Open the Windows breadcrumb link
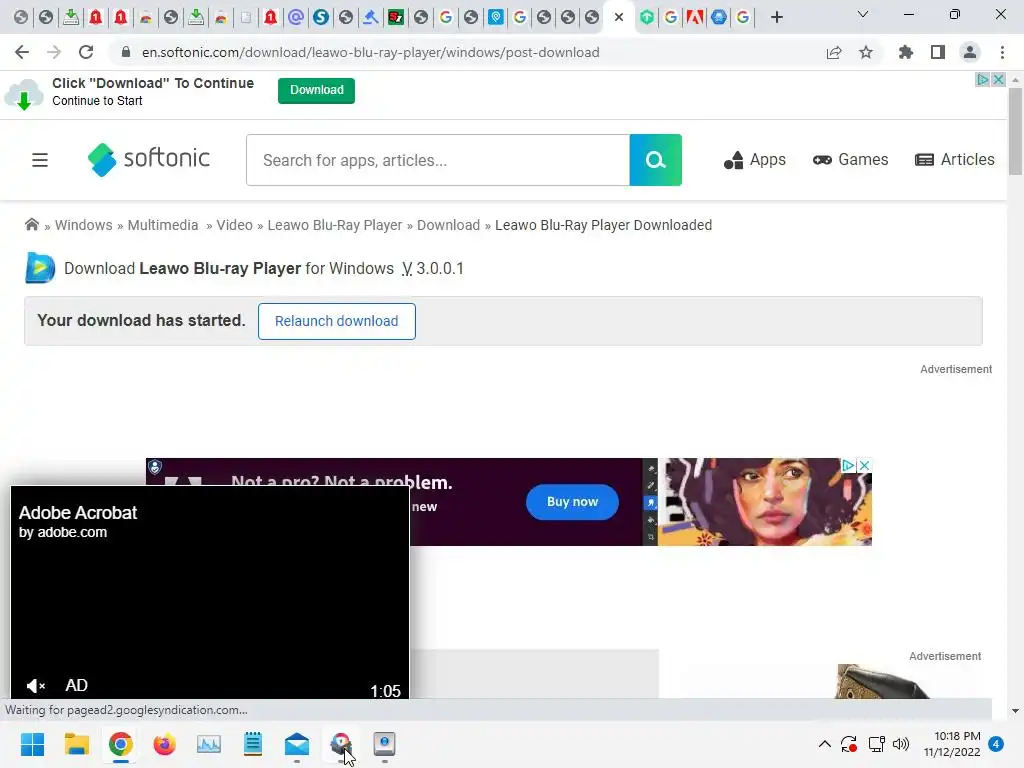The width and height of the screenshot is (1024, 768). tap(84, 225)
